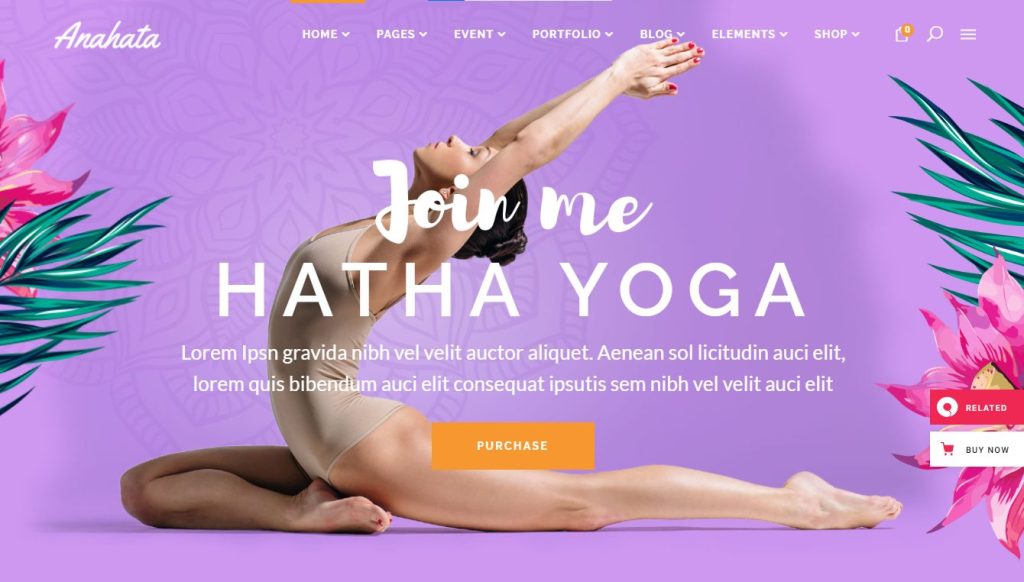1024x582 pixels.
Task: Click the orange Purchase button
Action: pyautogui.click(x=513, y=445)
